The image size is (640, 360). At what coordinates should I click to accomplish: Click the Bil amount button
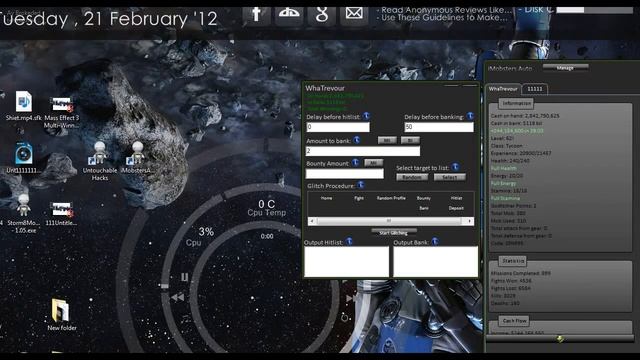tap(410, 140)
